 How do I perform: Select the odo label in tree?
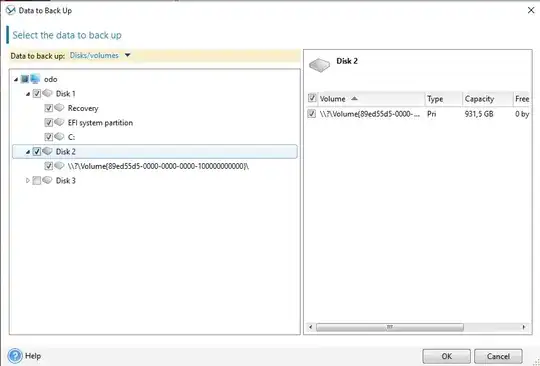[x=51, y=80]
